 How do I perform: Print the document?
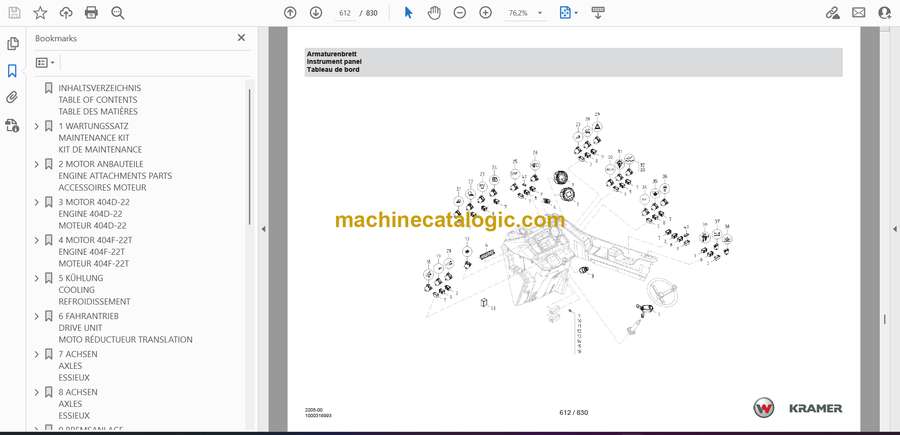pos(91,13)
